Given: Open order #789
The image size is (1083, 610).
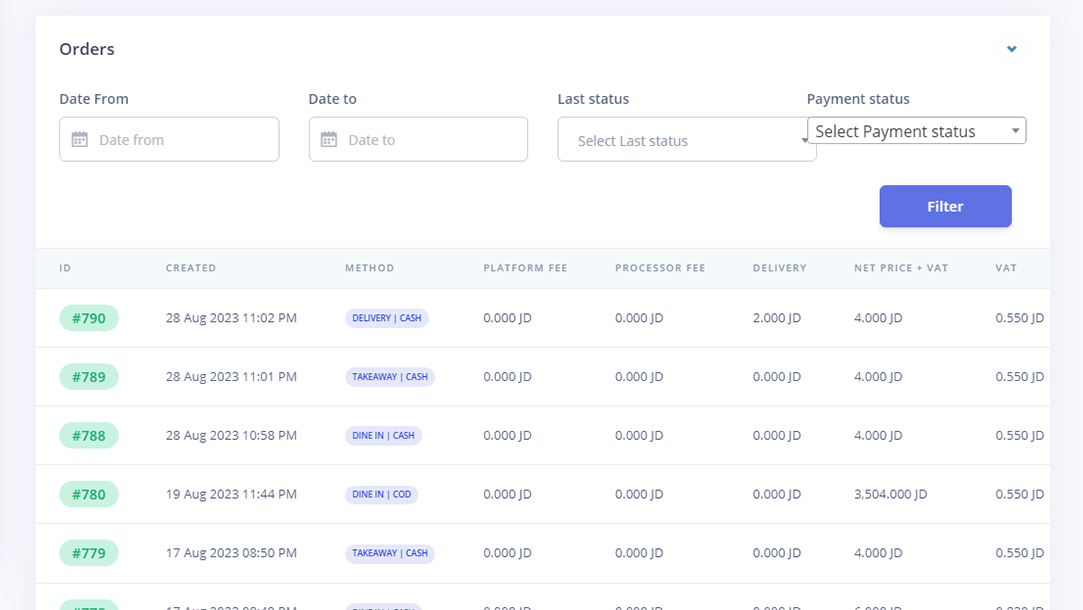Looking at the screenshot, I should pos(89,377).
